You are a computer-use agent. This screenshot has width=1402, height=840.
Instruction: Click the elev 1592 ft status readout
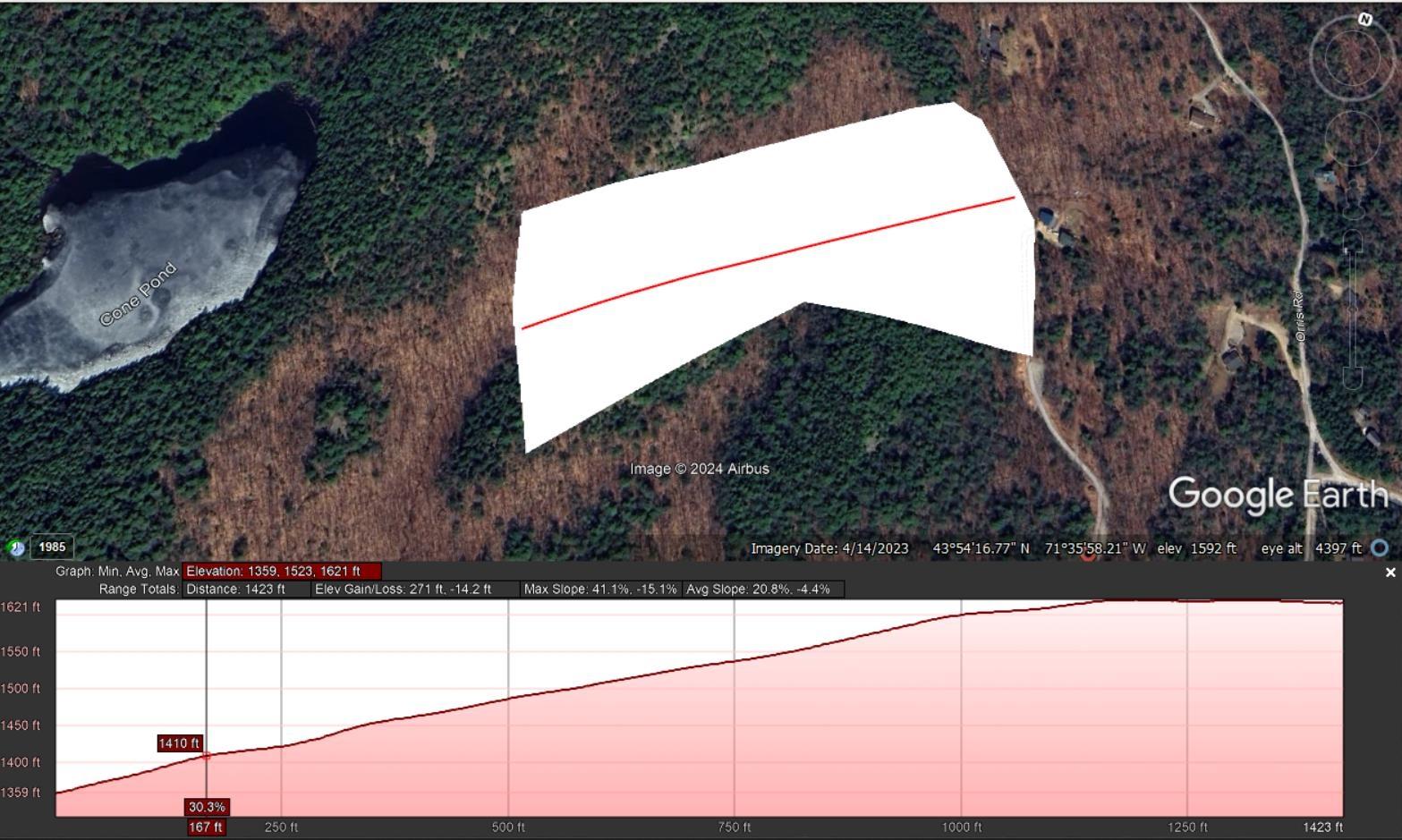pyautogui.click(x=1196, y=548)
